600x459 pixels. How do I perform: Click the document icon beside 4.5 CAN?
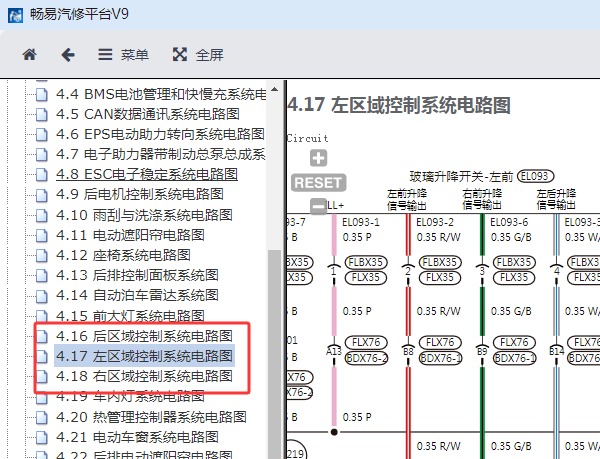pos(42,114)
